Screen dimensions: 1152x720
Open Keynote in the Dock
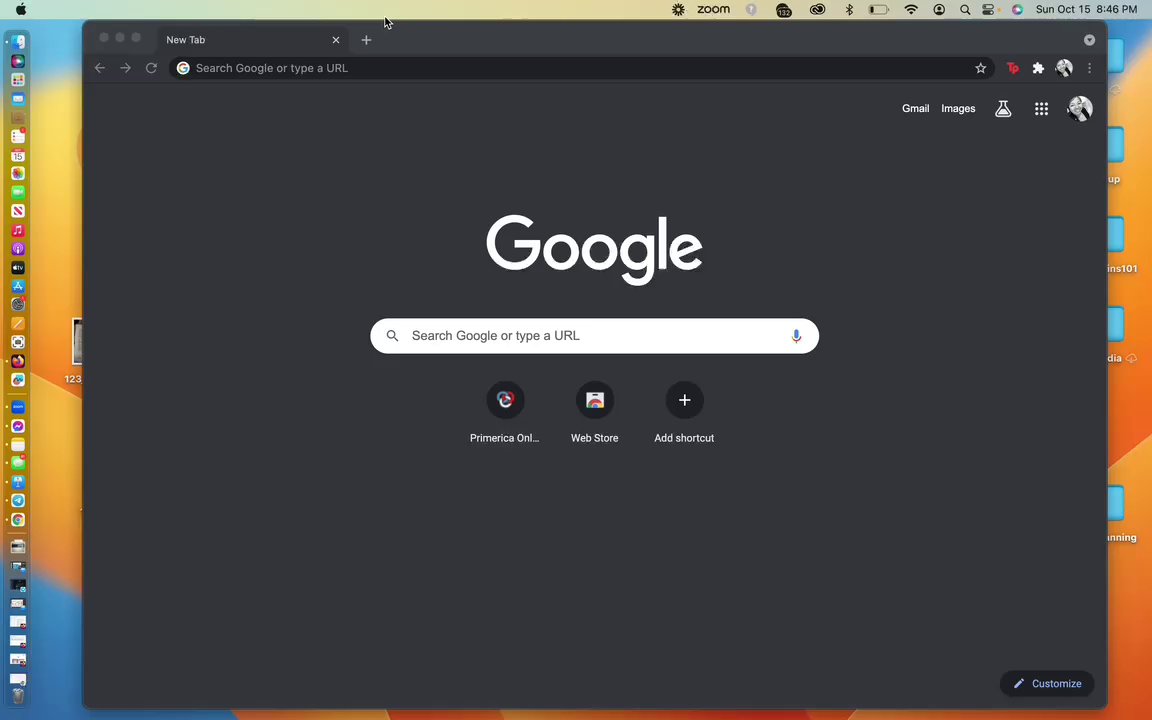click(18, 482)
